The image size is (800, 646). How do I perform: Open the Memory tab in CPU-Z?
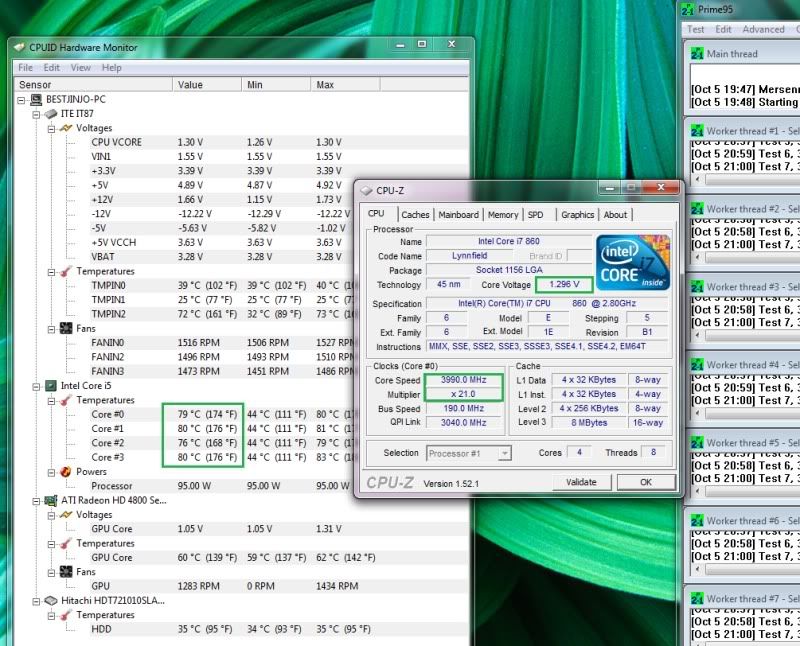point(503,214)
